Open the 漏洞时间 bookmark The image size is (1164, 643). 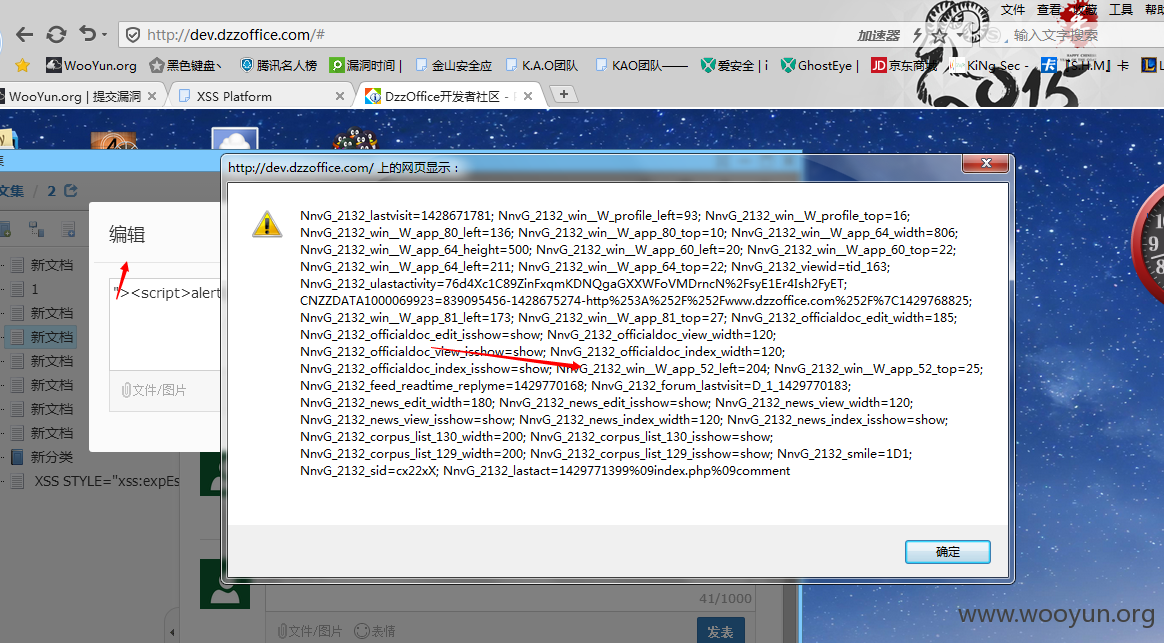click(x=365, y=65)
